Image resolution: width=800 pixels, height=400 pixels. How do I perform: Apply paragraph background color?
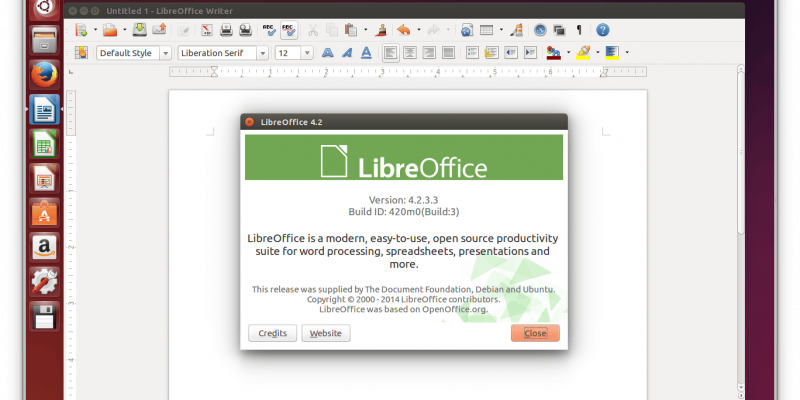(612, 53)
